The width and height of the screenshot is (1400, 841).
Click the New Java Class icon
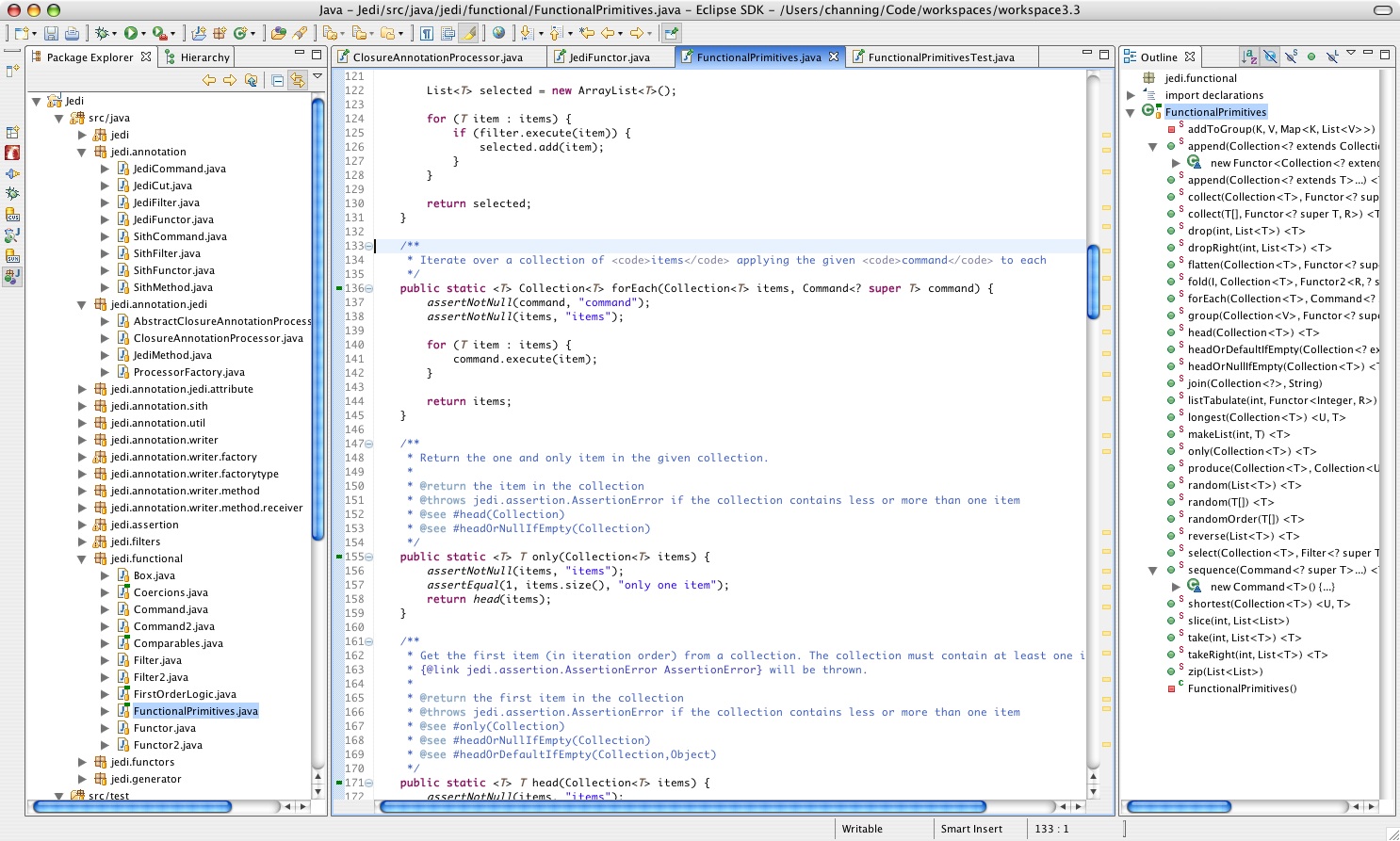239,33
